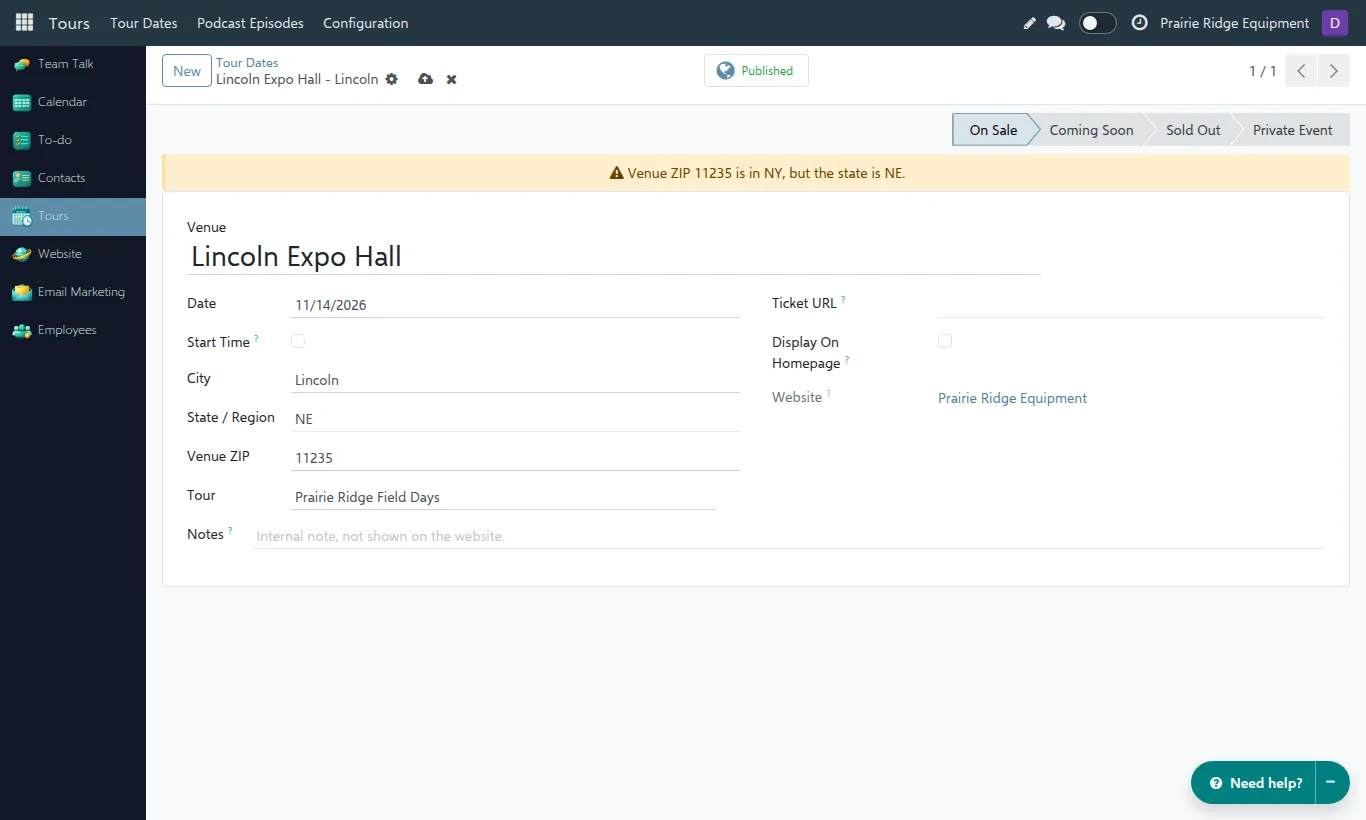The height and width of the screenshot is (820, 1366).
Task: Open the Prairie Ridge Equipment company switcher
Action: coord(1234,23)
